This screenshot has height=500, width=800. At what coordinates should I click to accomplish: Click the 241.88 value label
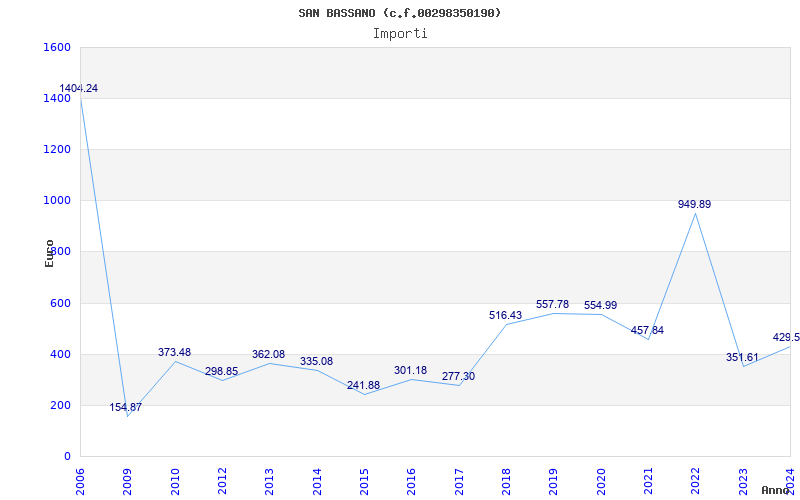(363, 385)
